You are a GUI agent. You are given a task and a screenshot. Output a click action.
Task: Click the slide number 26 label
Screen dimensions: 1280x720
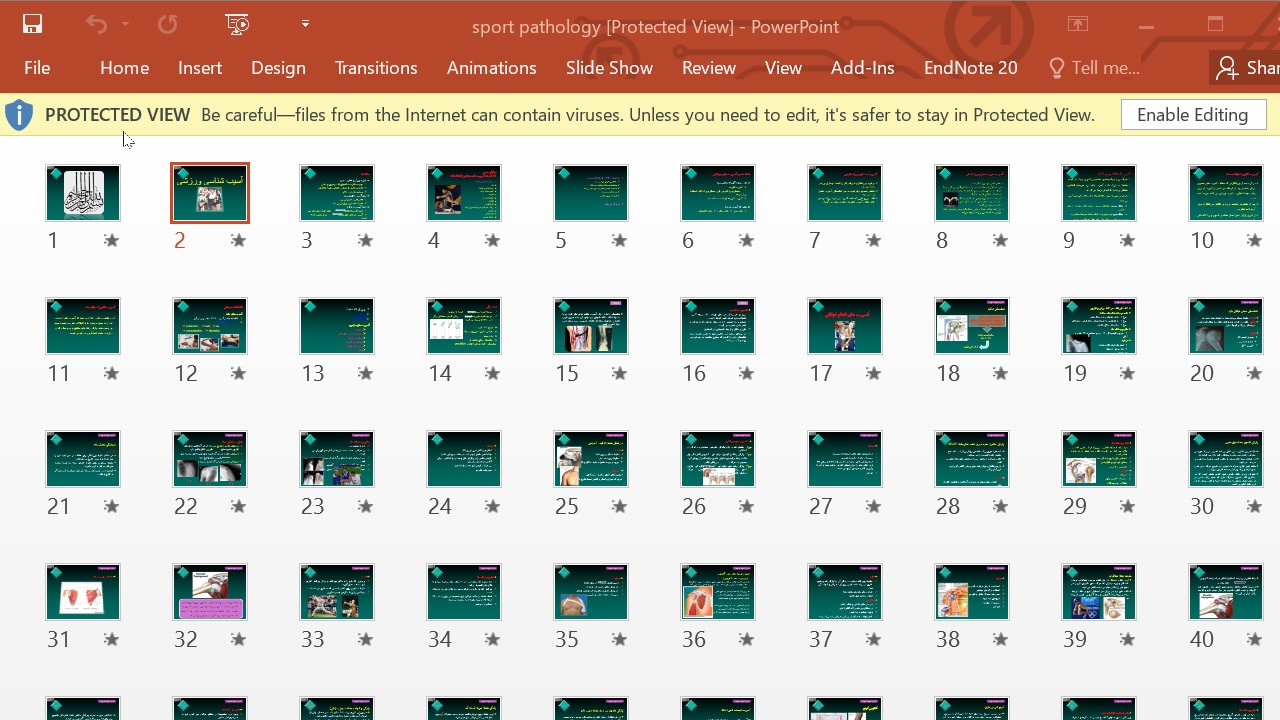[694, 506]
